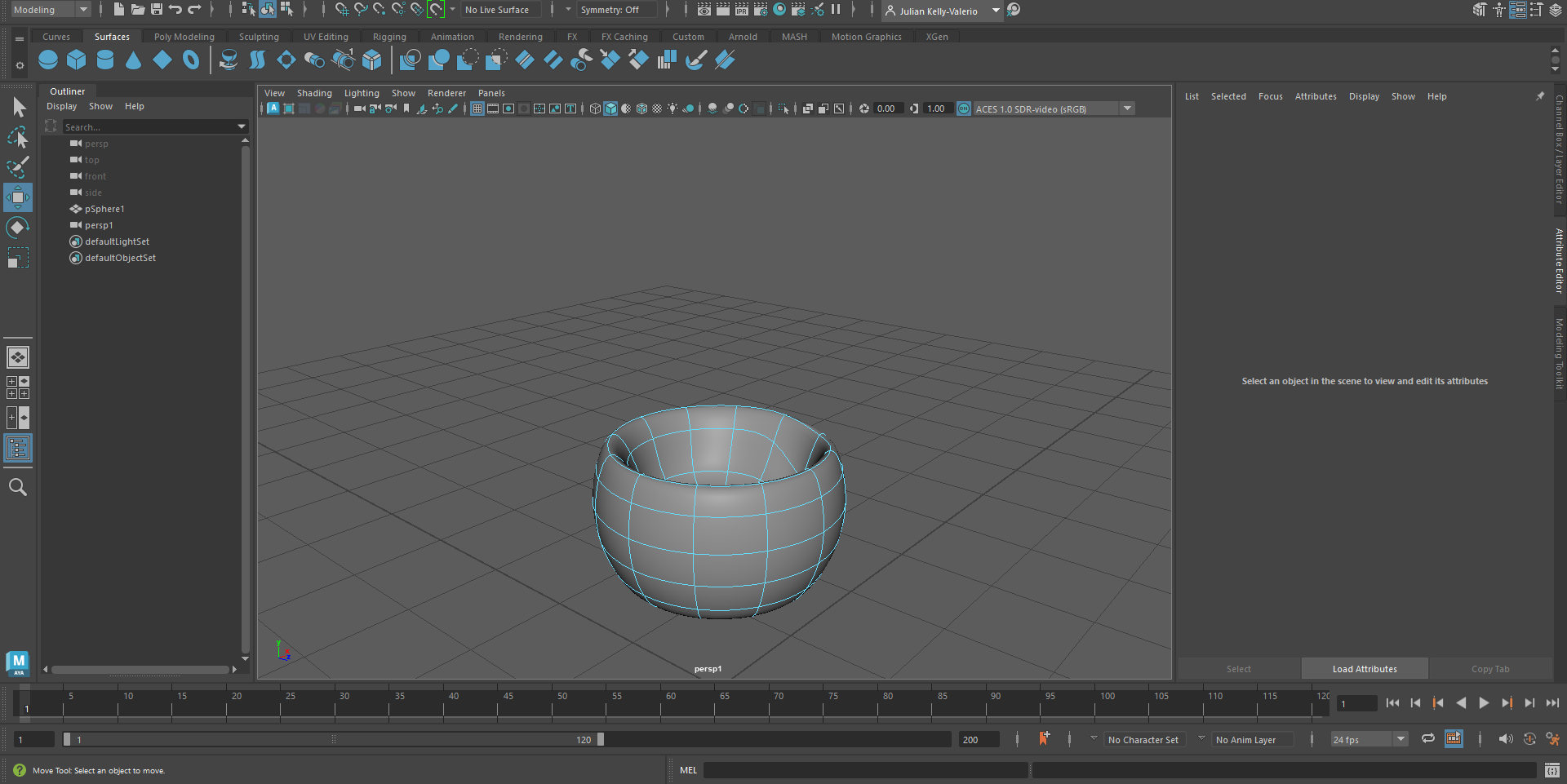Click the Load Attributes button
Viewport: 1567px width, 784px height.
(1365, 669)
